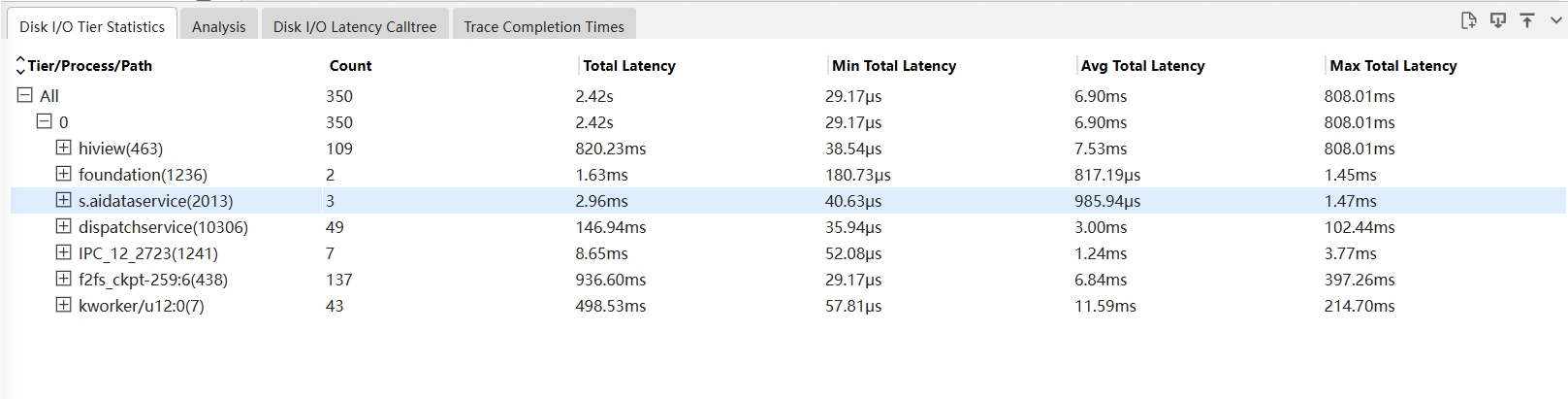Image resolution: width=1568 pixels, height=399 pixels.
Task: Select the IPC_12_2723(1241) row
Action: pyautogui.click(x=787, y=253)
